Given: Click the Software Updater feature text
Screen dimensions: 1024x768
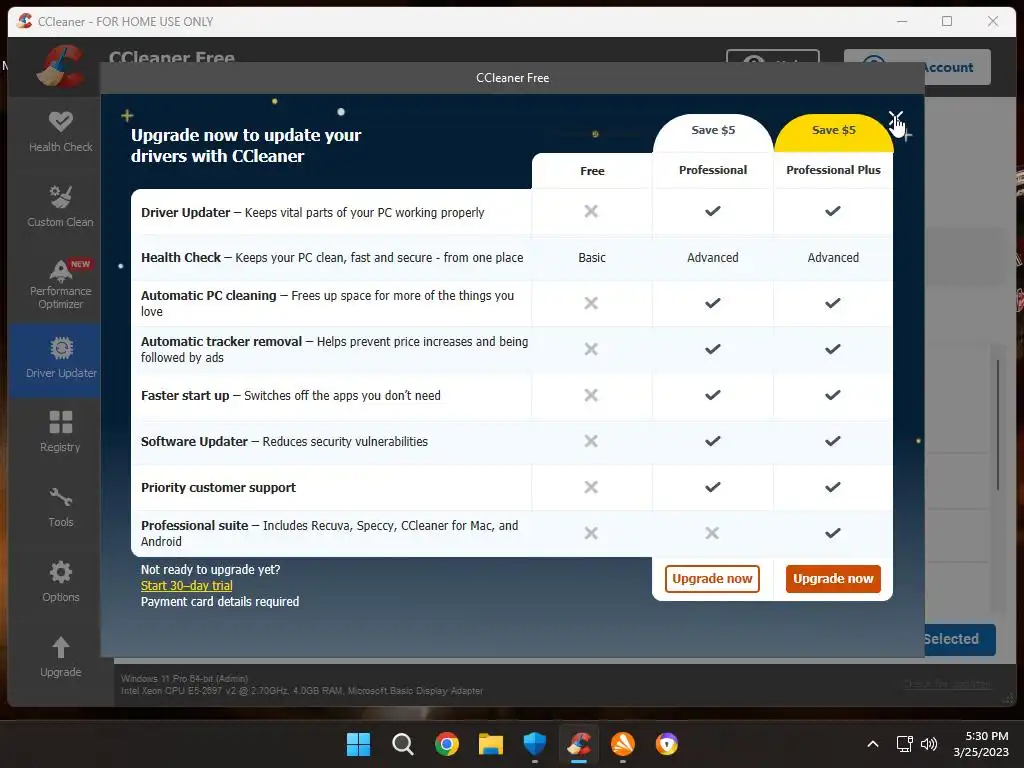Looking at the screenshot, I should tap(284, 441).
